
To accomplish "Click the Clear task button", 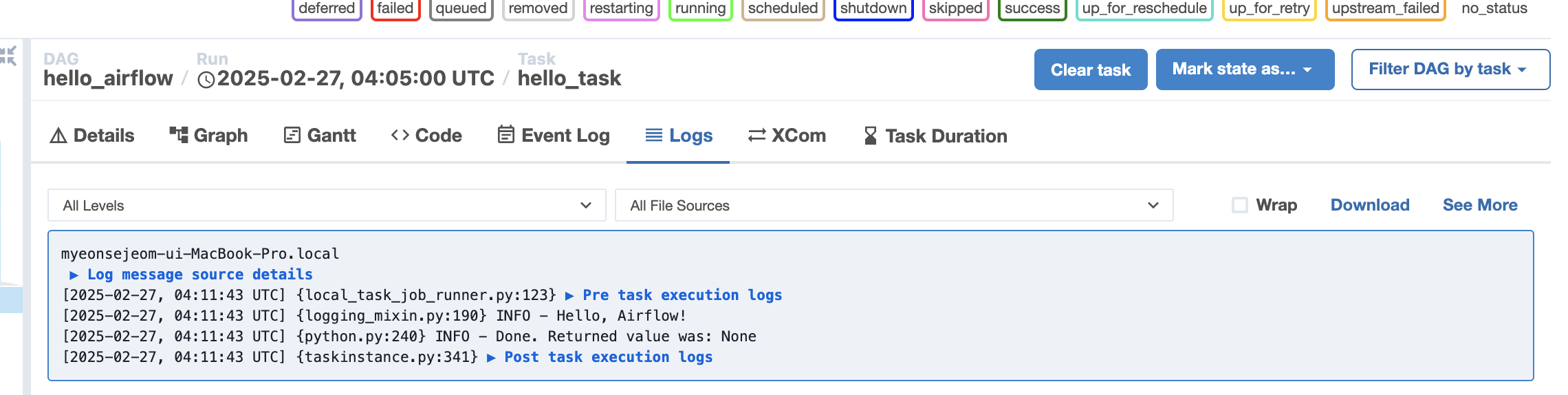I will tap(1091, 70).
